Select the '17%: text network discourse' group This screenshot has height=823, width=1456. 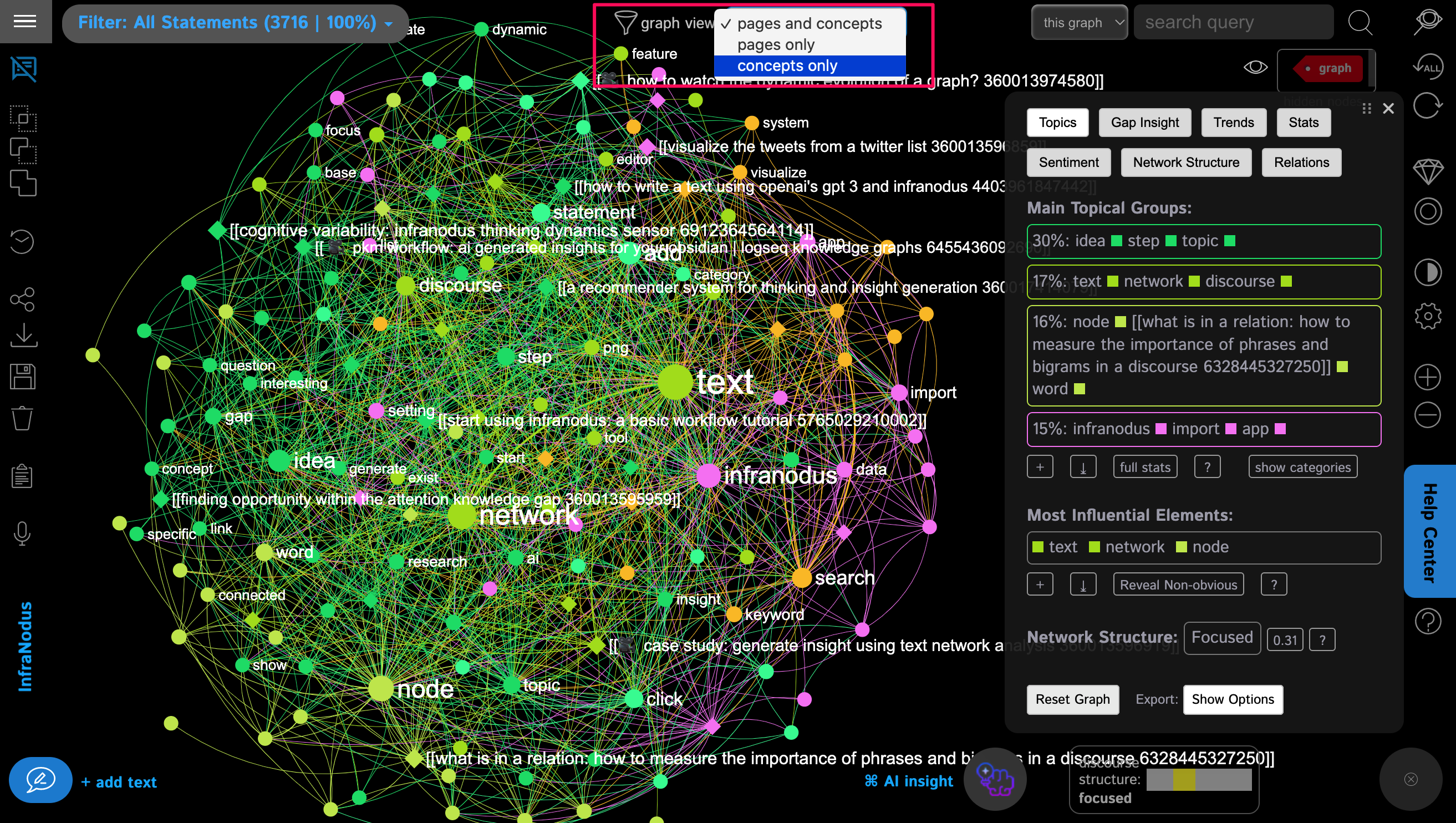coord(1204,282)
